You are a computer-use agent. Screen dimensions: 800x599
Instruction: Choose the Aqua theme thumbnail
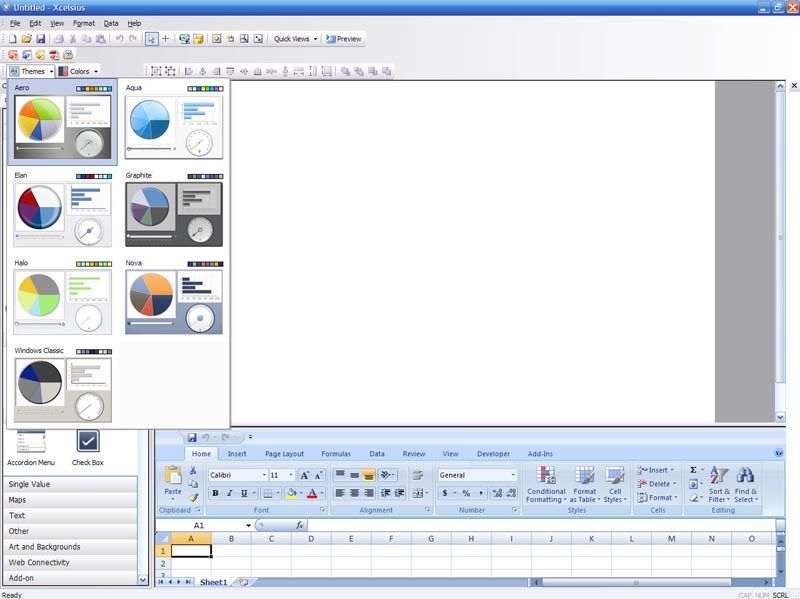(174, 128)
